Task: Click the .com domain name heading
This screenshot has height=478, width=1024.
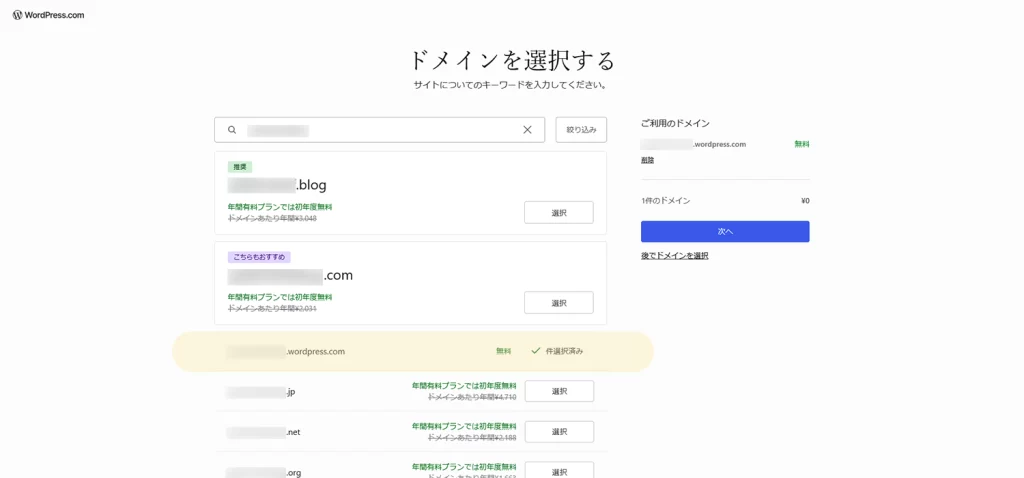Action: click(x=290, y=275)
